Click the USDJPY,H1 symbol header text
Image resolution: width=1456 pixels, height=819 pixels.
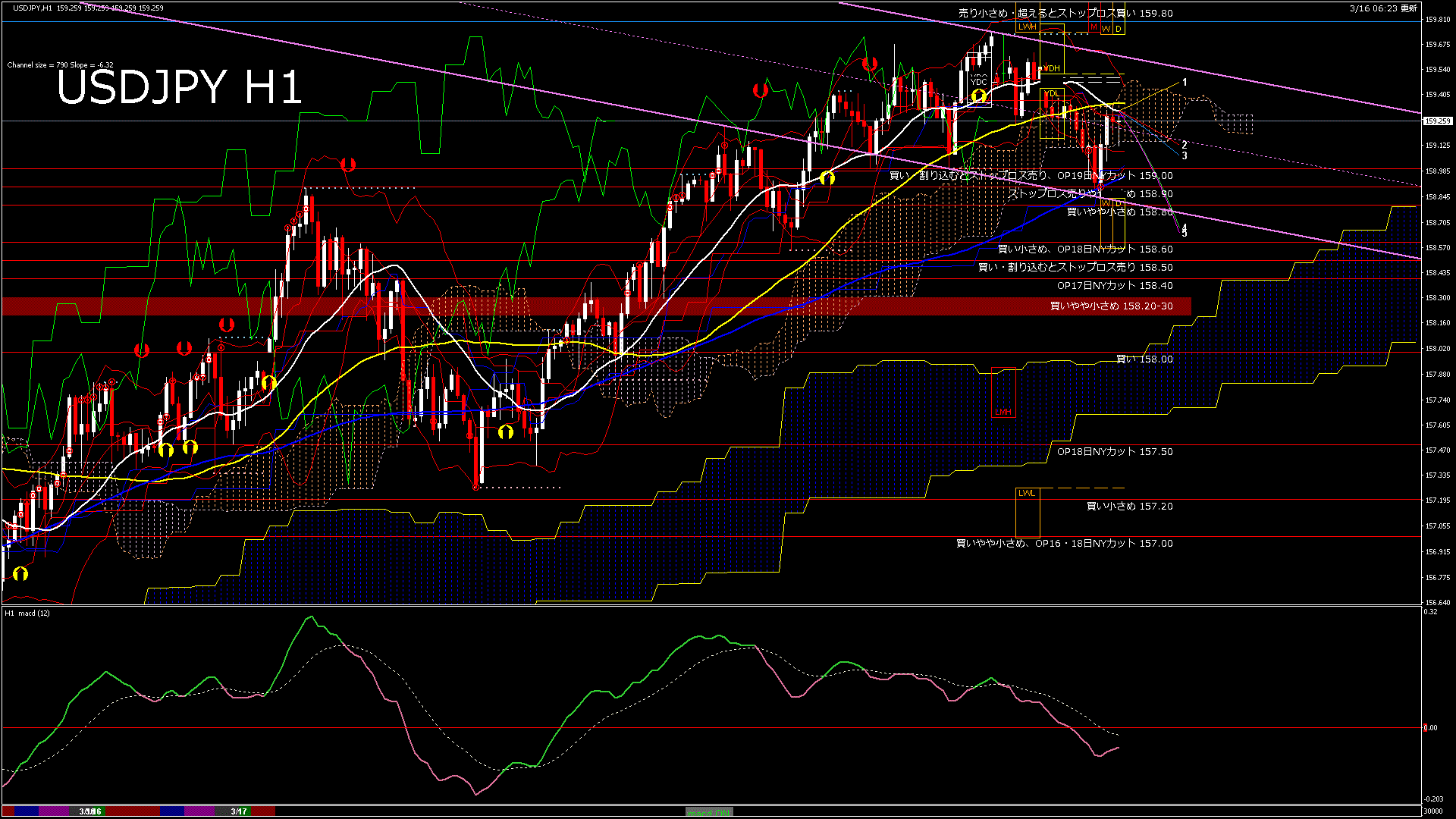coord(33,8)
